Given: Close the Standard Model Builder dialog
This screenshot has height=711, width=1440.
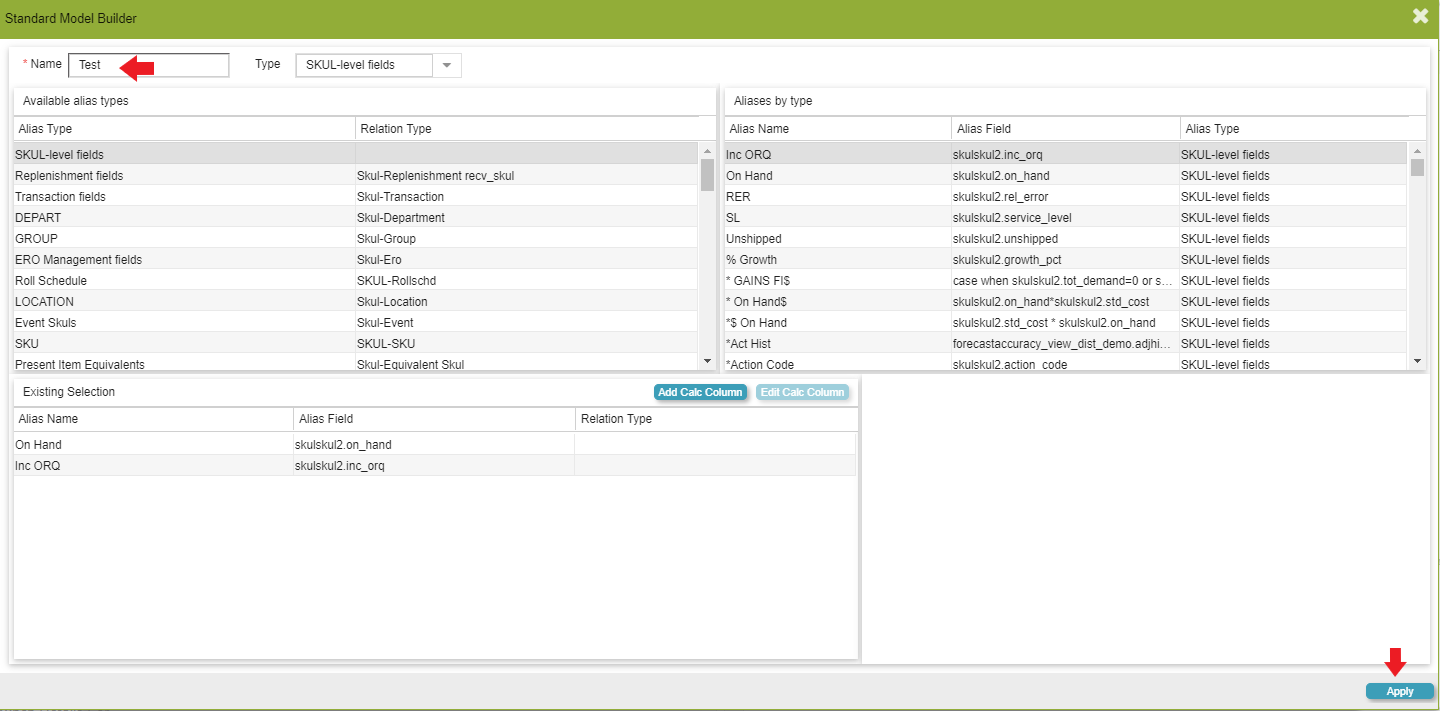Looking at the screenshot, I should pos(1420,16).
